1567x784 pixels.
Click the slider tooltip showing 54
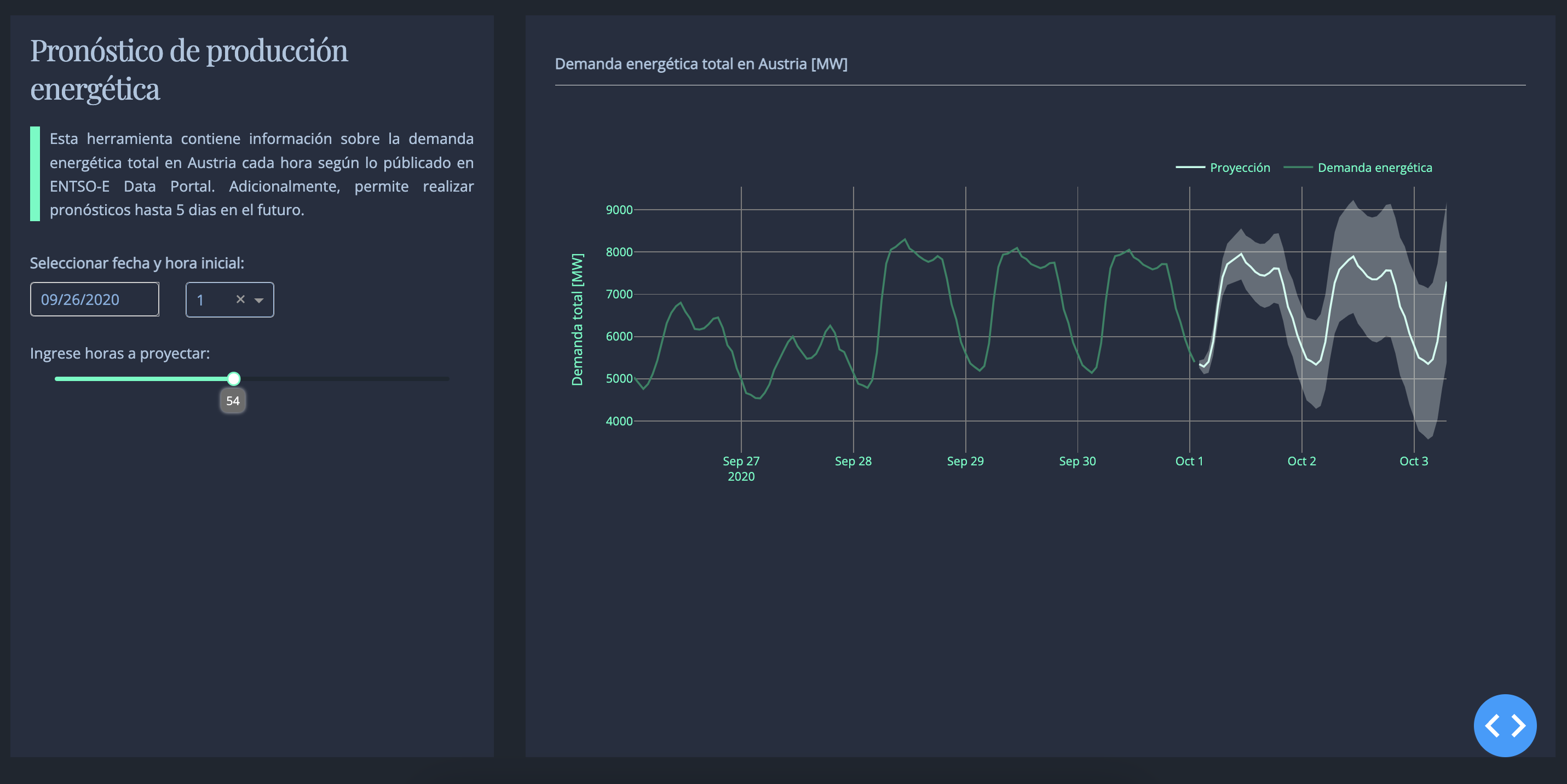[x=233, y=401]
